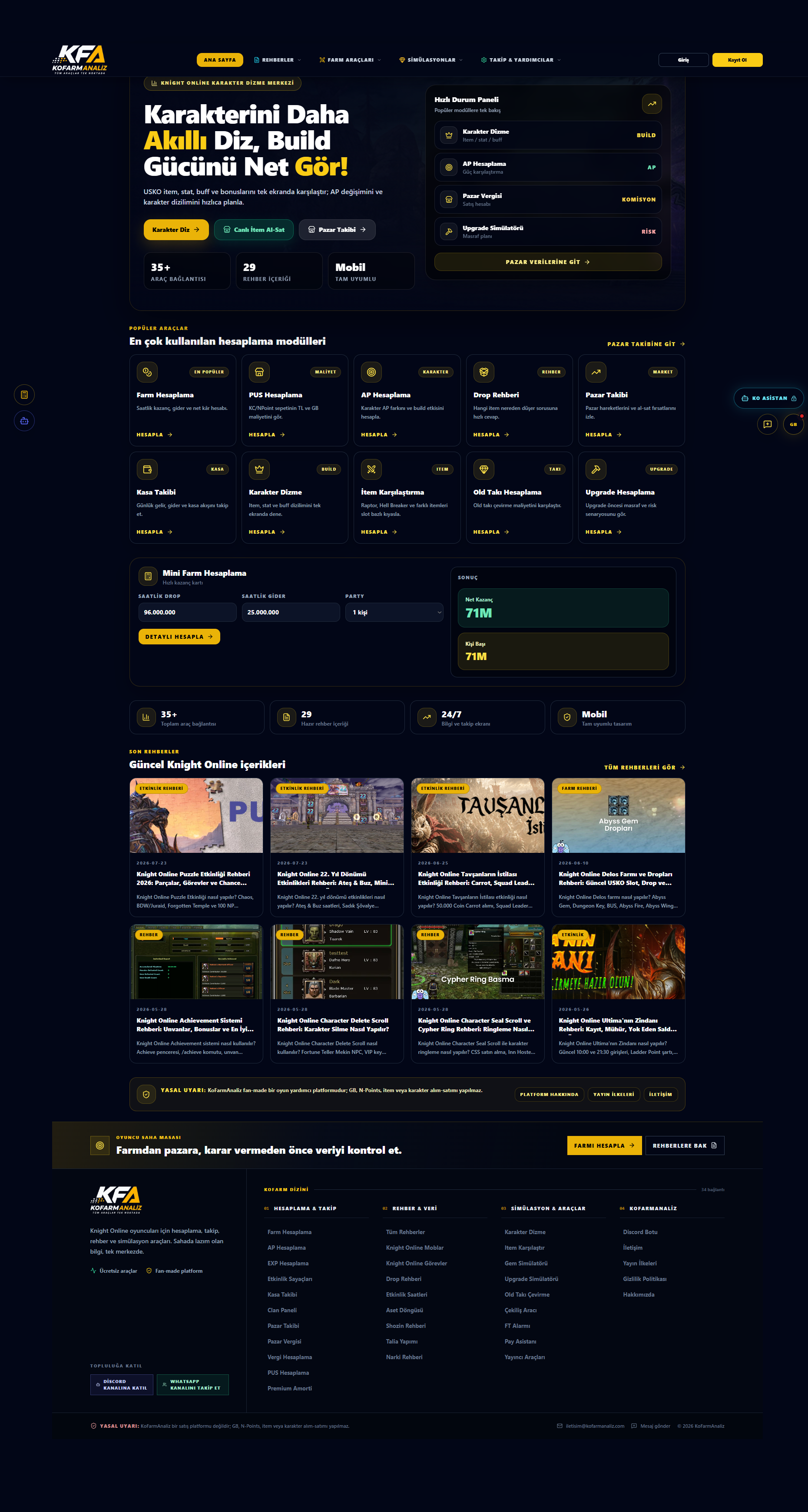
Task: Open the KO Asistan floating button
Action: pyautogui.click(x=768, y=398)
